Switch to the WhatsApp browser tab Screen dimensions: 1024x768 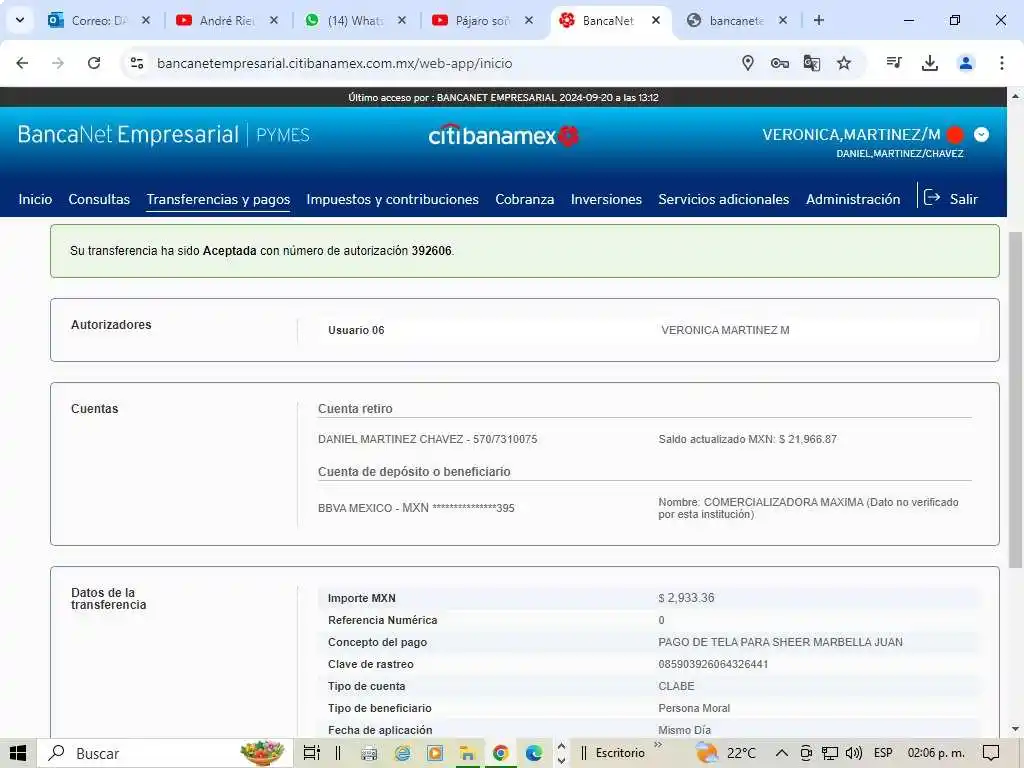[x=355, y=20]
